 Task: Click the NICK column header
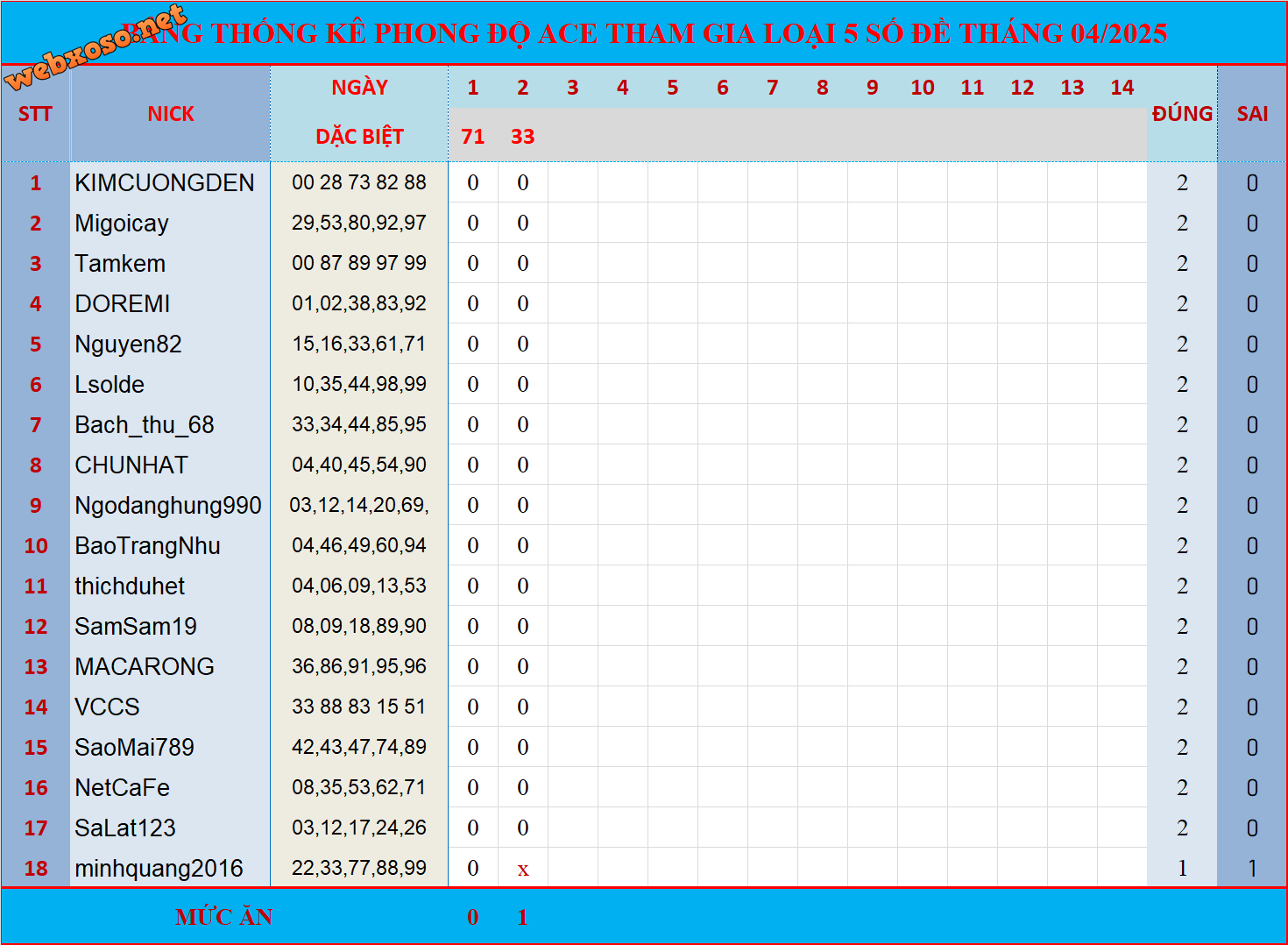[x=170, y=114]
